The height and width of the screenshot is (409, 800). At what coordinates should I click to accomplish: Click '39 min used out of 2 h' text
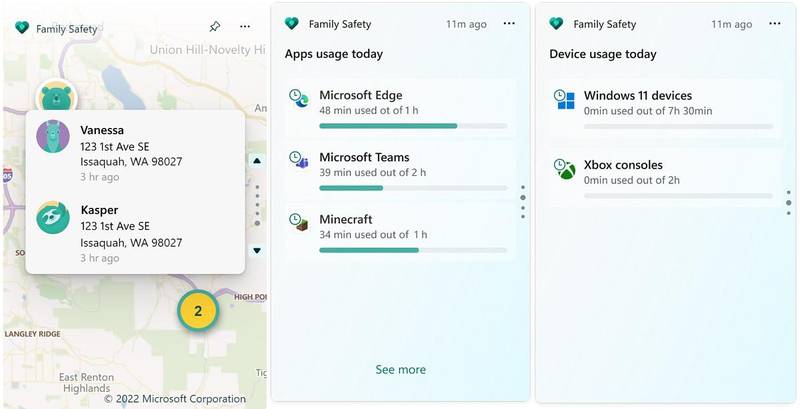[x=372, y=172]
